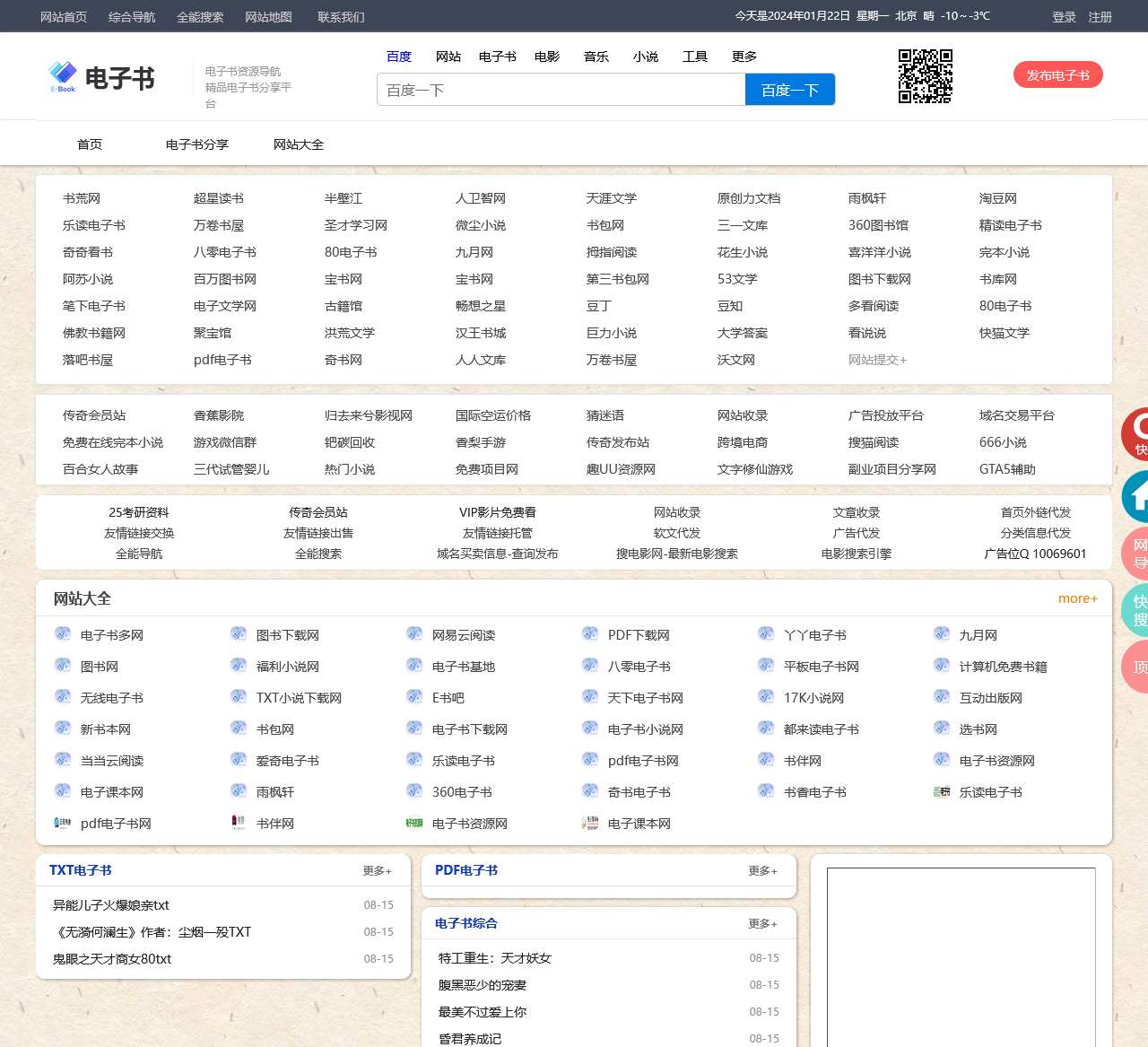The width and height of the screenshot is (1148, 1047).
Task: Select the 百度 search engine tab
Action: pyautogui.click(x=399, y=57)
